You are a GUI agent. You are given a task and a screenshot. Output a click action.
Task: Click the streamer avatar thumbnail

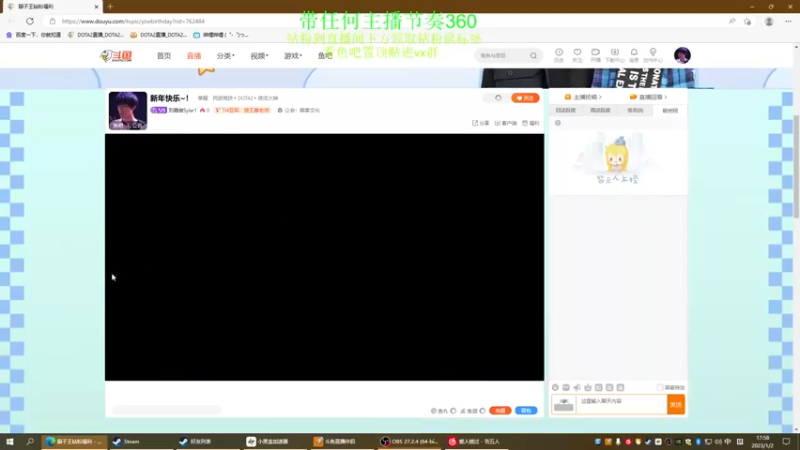[x=128, y=110]
